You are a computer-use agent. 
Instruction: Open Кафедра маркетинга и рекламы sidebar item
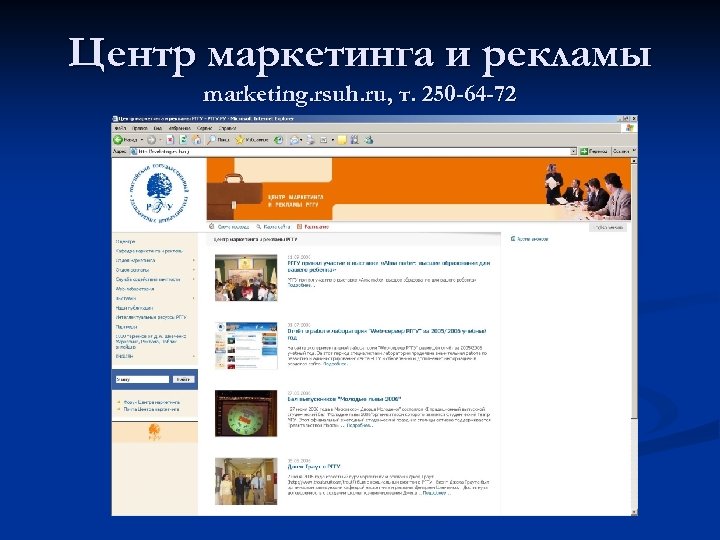pos(149,251)
